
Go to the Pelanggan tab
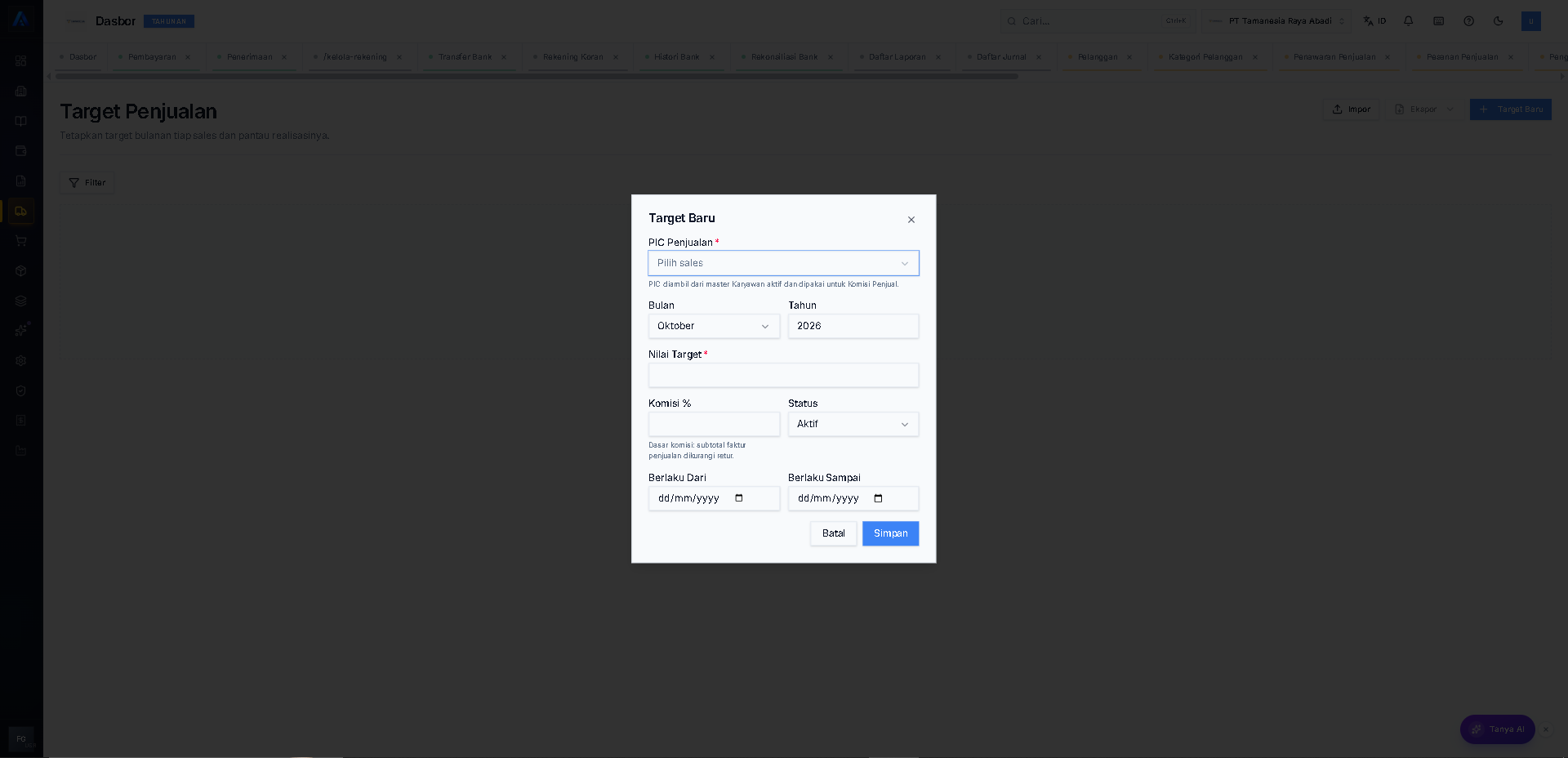pos(1098,57)
